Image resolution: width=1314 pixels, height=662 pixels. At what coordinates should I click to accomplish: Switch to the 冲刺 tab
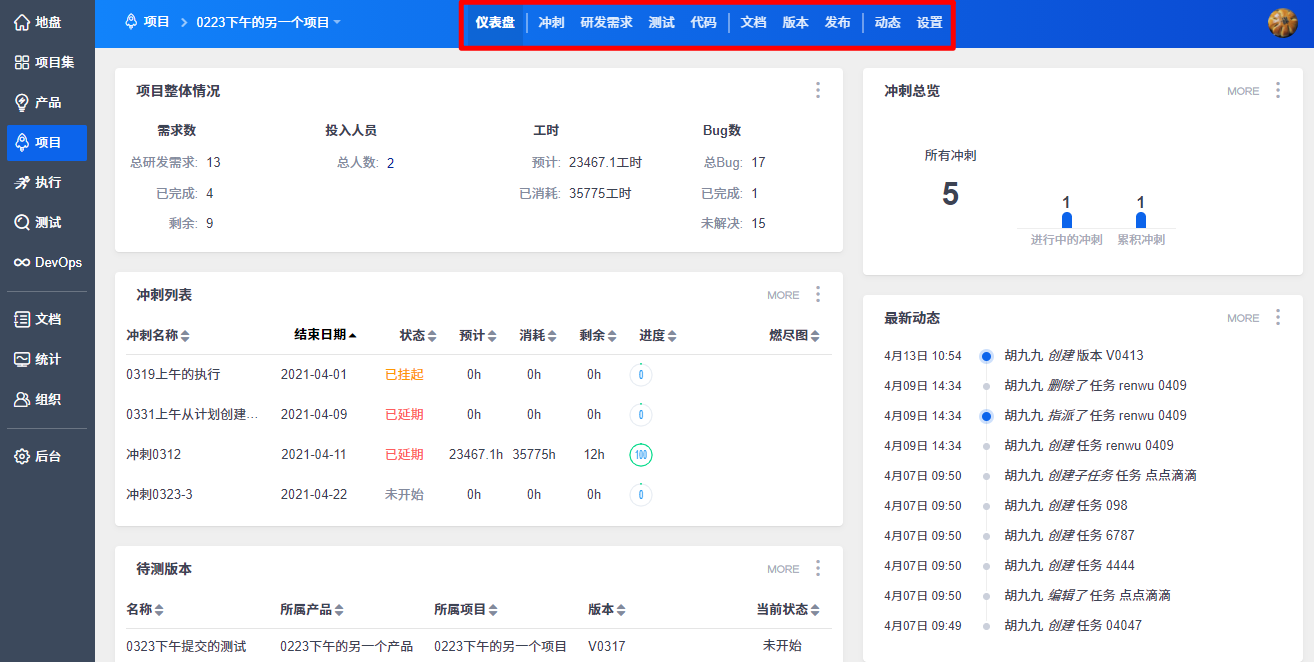(x=551, y=22)
